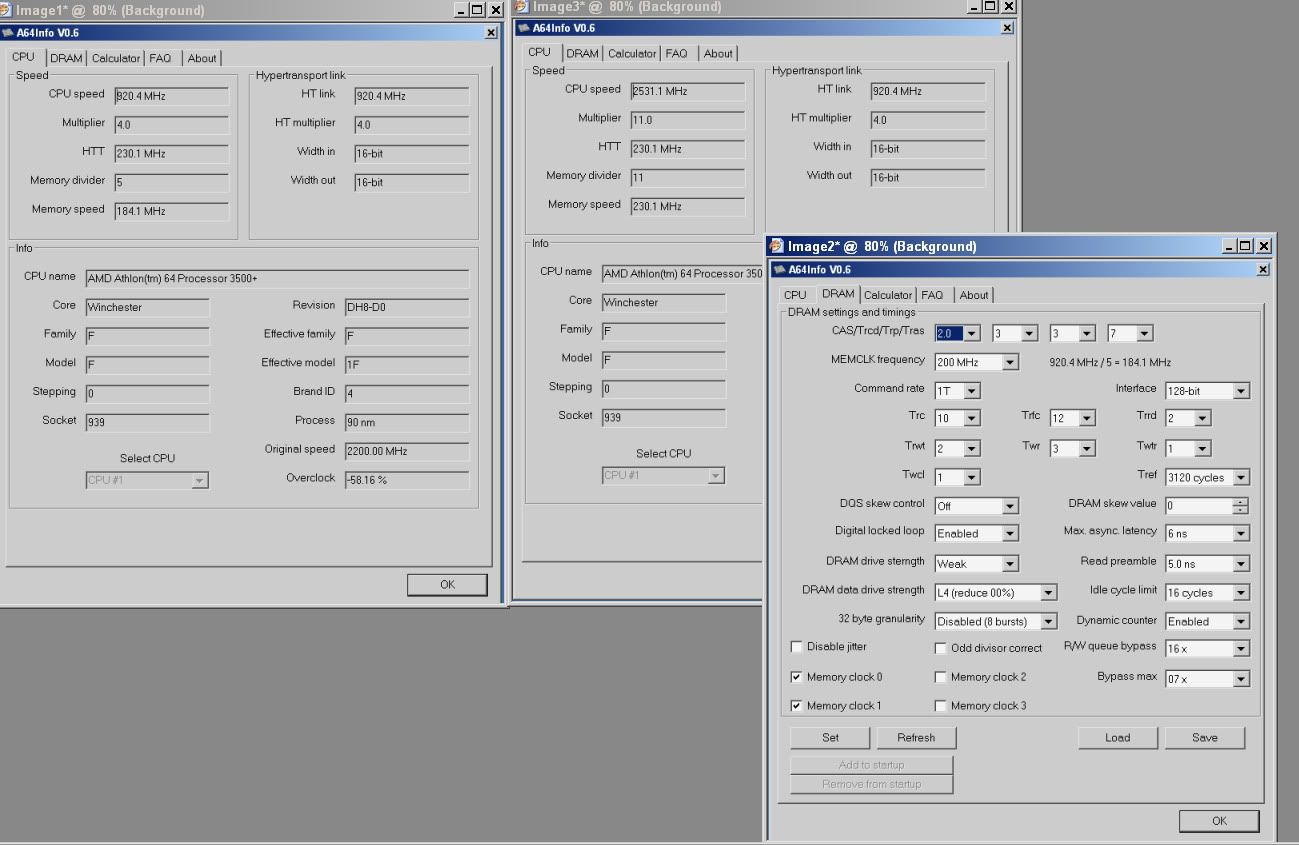Open the Trc dropdown
This screenshot has width=1299, height=845.
point(972,418)
